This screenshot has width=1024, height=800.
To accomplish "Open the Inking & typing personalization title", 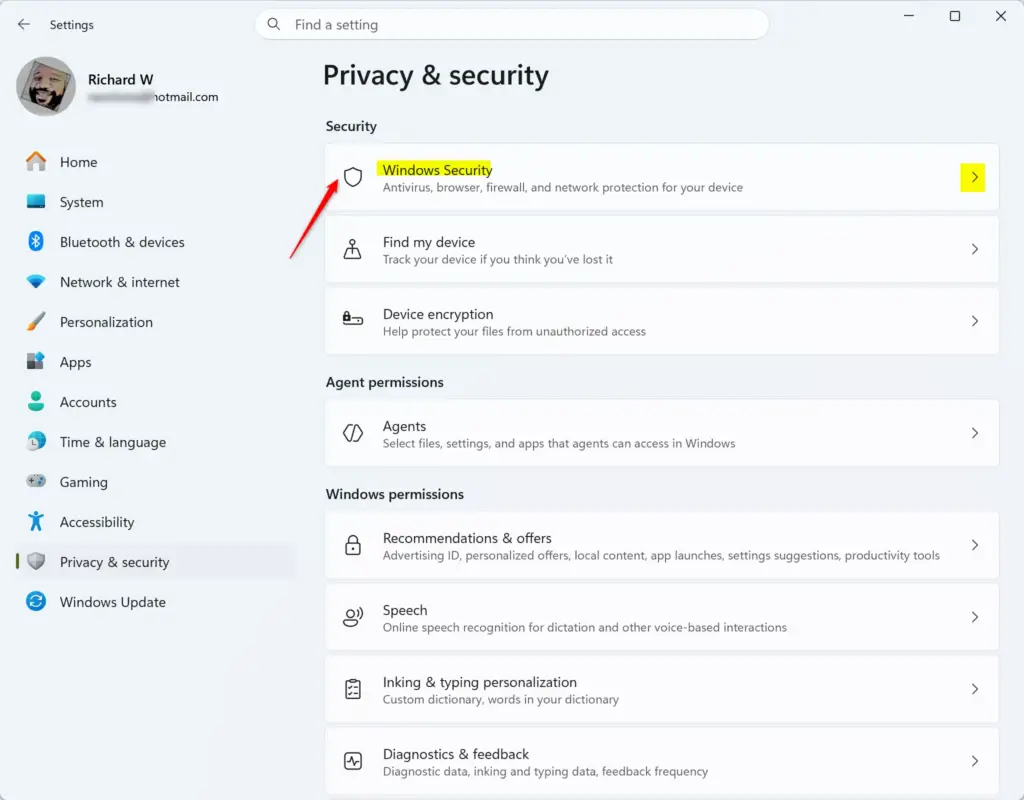I will click(x=480, y=682).
